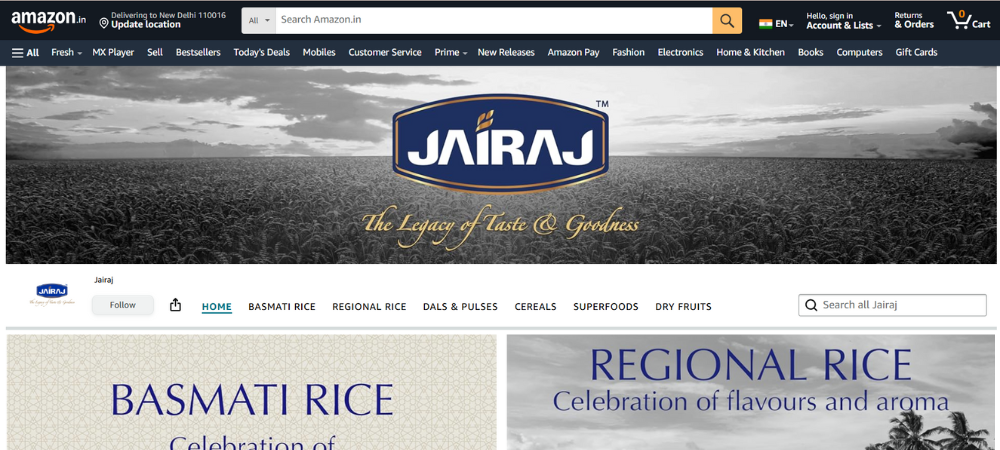The width and height of the screenshot is (1000, 450).
Task: Click the Jairaj small brand logo thumbnail
Action: (x=52, y=293)
